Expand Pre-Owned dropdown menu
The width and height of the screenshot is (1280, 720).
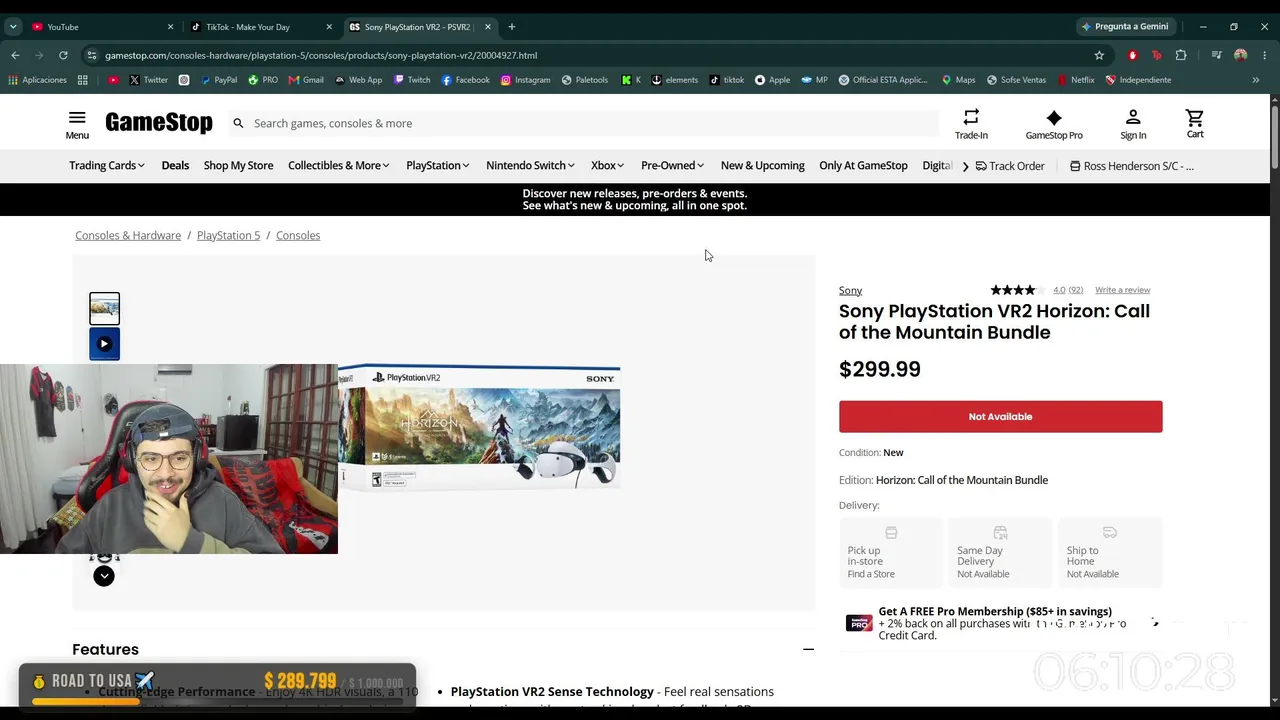(673, 166)
